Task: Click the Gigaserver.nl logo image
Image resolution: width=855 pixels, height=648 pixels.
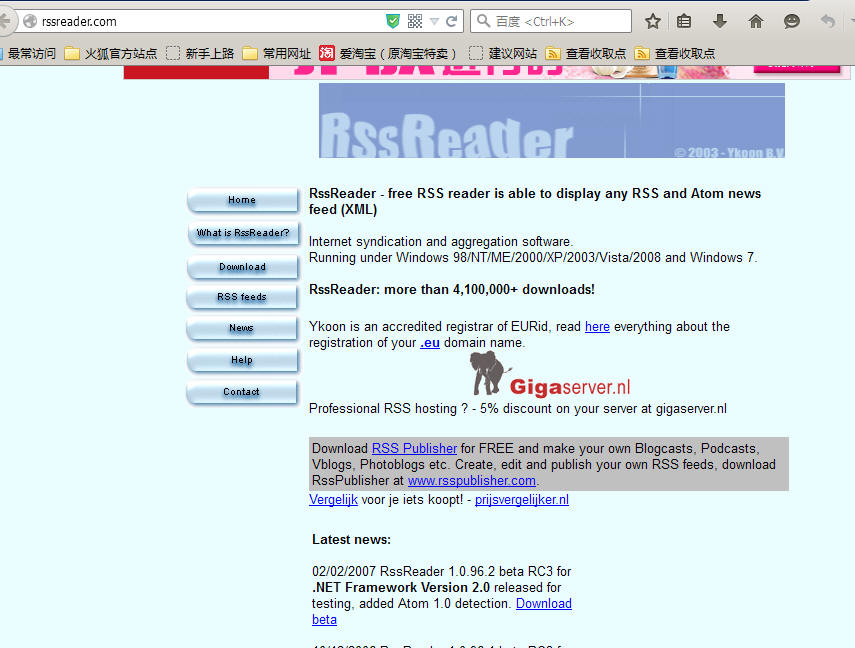Action: pos(550,375)
